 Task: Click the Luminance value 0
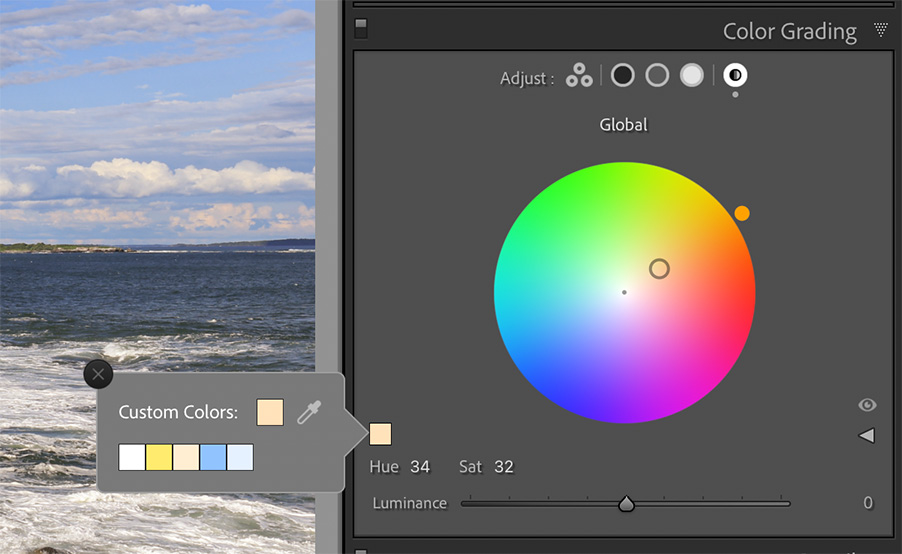868,503
